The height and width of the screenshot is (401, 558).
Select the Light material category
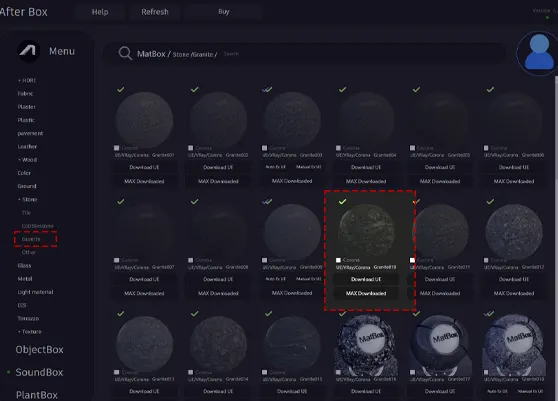pyautogui.click(x=35, y=292)
